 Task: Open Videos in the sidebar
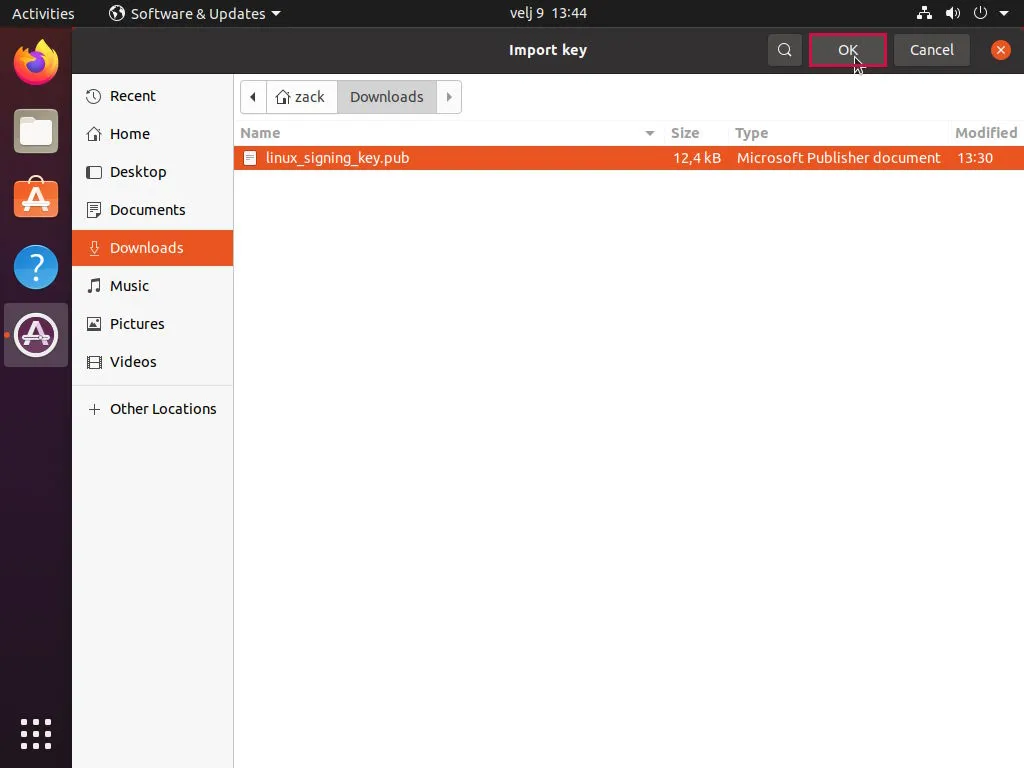coord(152,361)
